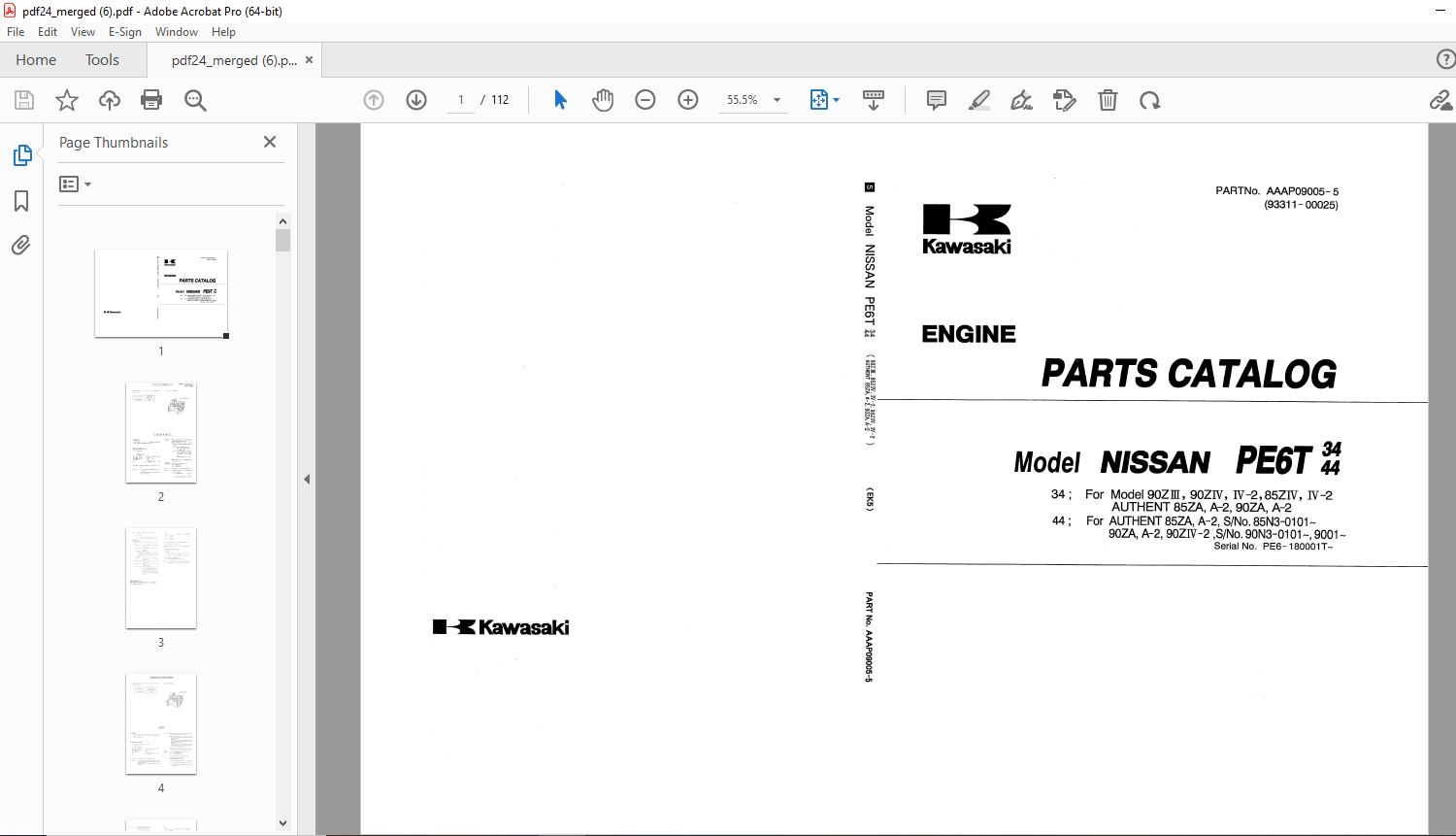Image resolution: width=1456 pixels, height=836 pixels.
Task: Activate the Selection arrow tool
Action: (x=560, y=100)
